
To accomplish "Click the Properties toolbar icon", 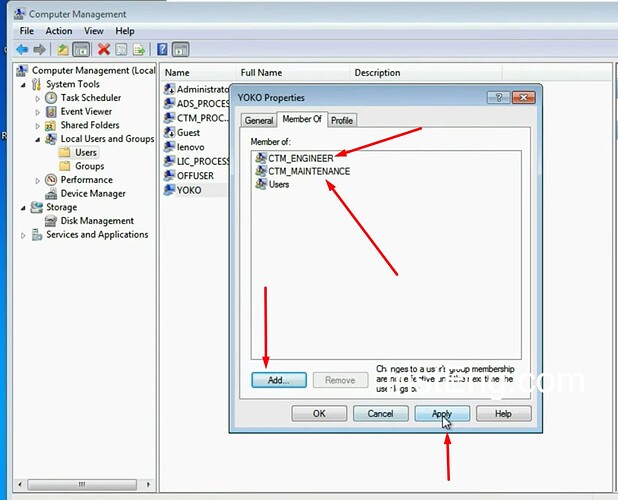I will pyautogui.click(x=121, y=50).
